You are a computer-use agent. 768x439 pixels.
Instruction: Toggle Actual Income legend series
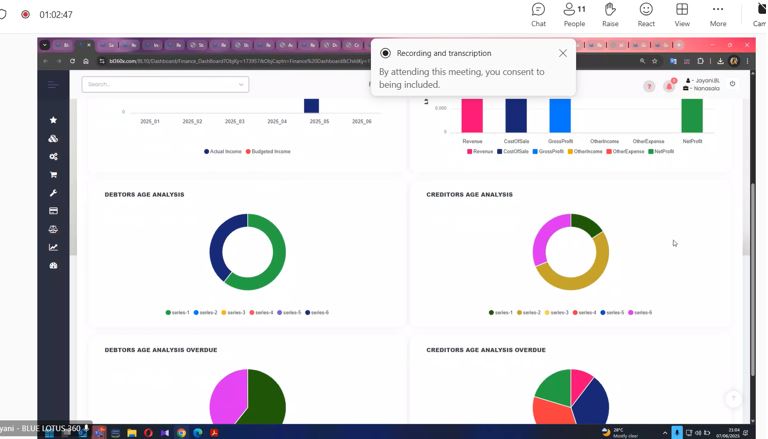click(223, 151)
